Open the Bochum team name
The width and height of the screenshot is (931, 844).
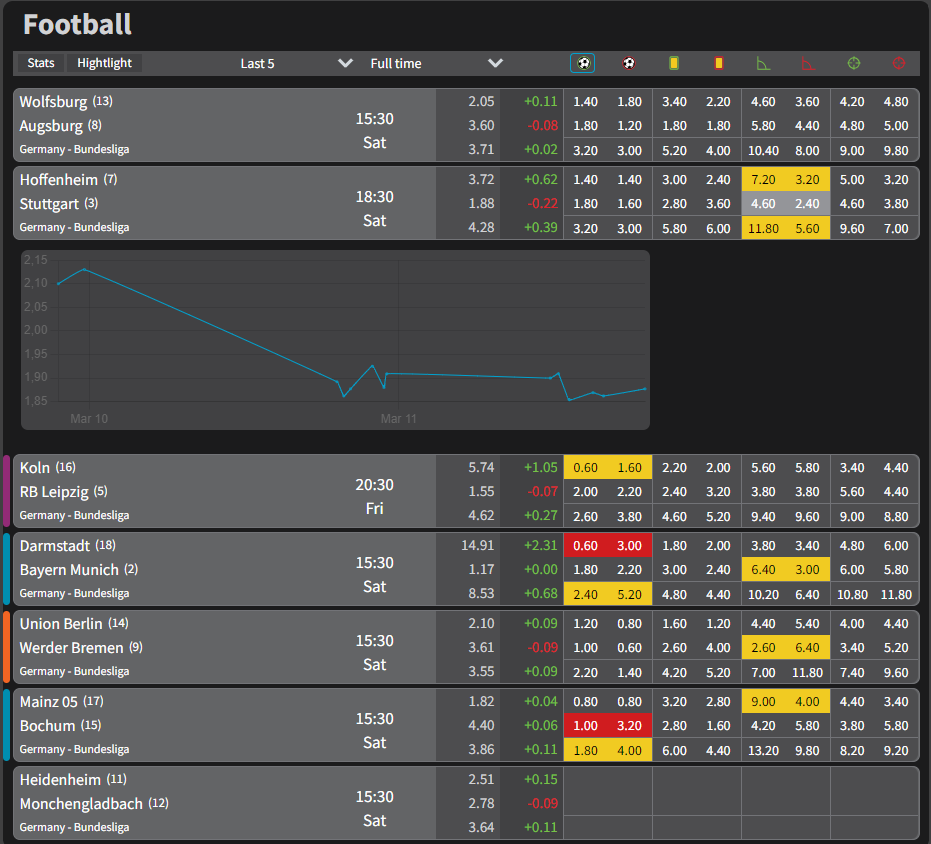[x=48, y=726]
